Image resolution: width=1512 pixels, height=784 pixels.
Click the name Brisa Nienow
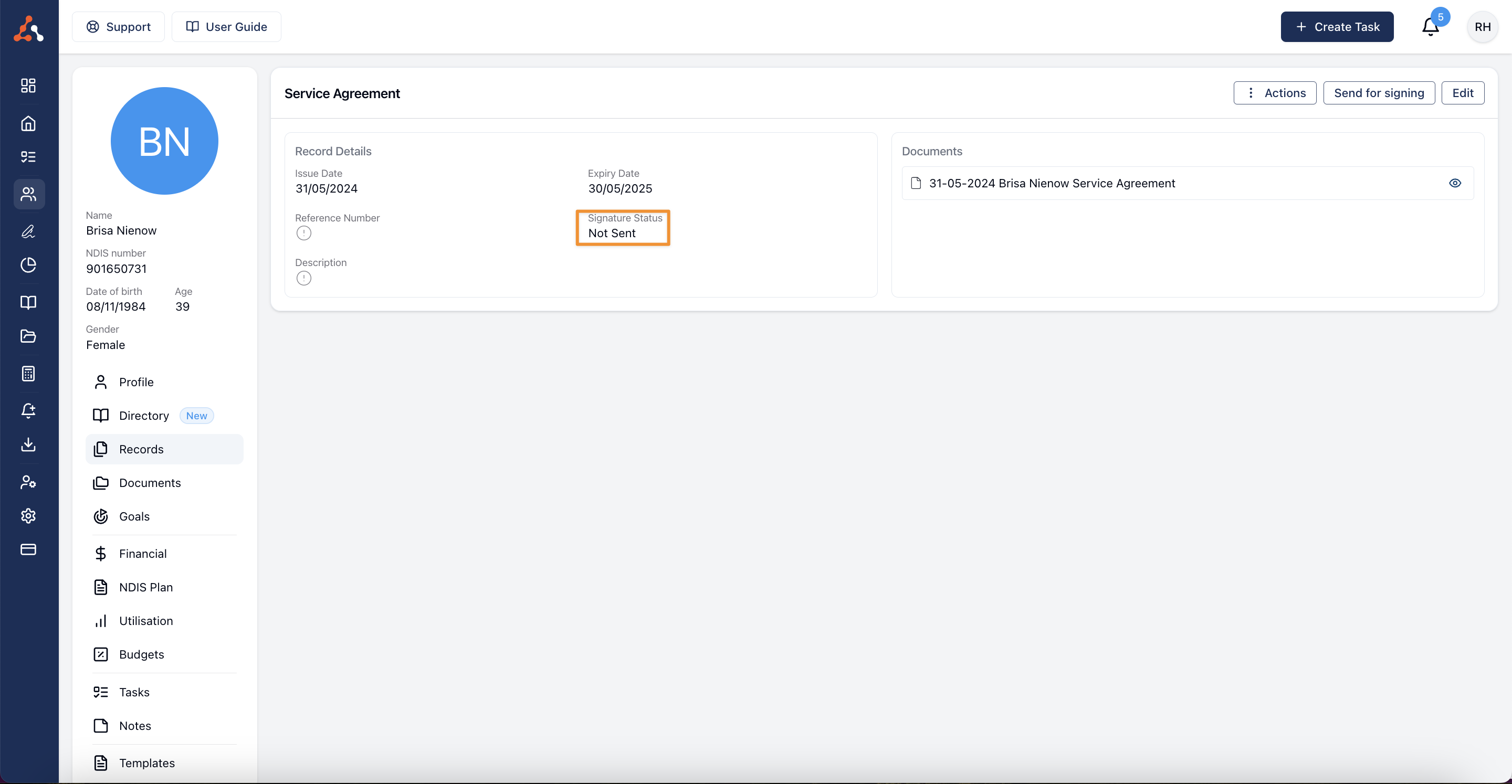121,230
